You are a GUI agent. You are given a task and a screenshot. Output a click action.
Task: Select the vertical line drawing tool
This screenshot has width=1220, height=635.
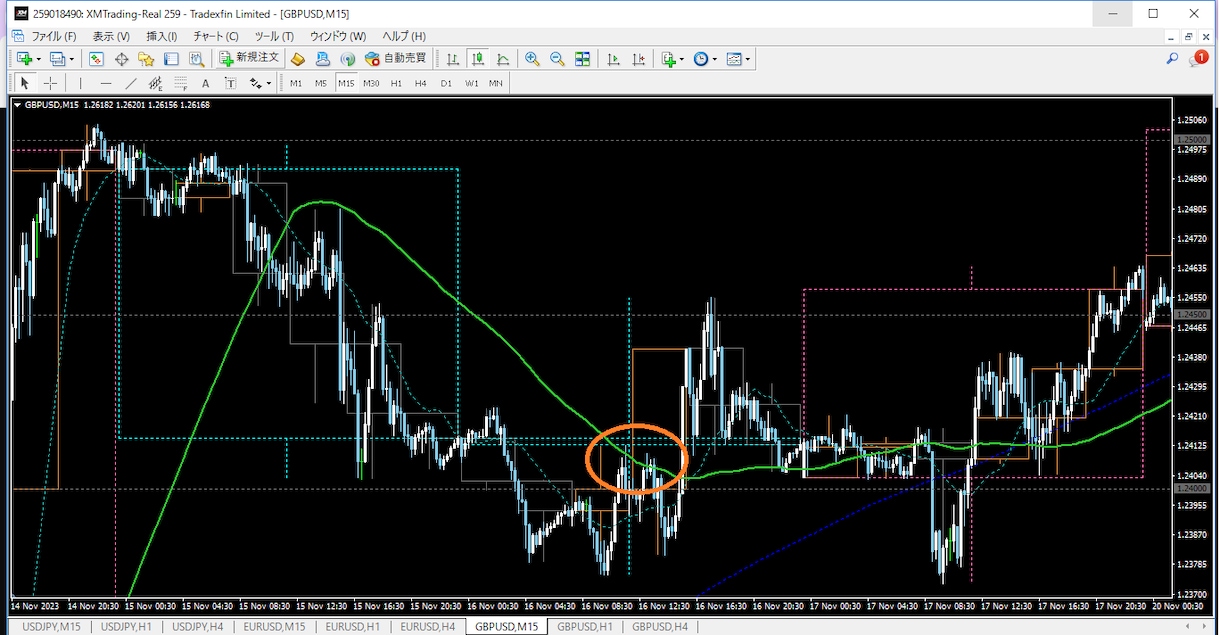coord(81,83)
